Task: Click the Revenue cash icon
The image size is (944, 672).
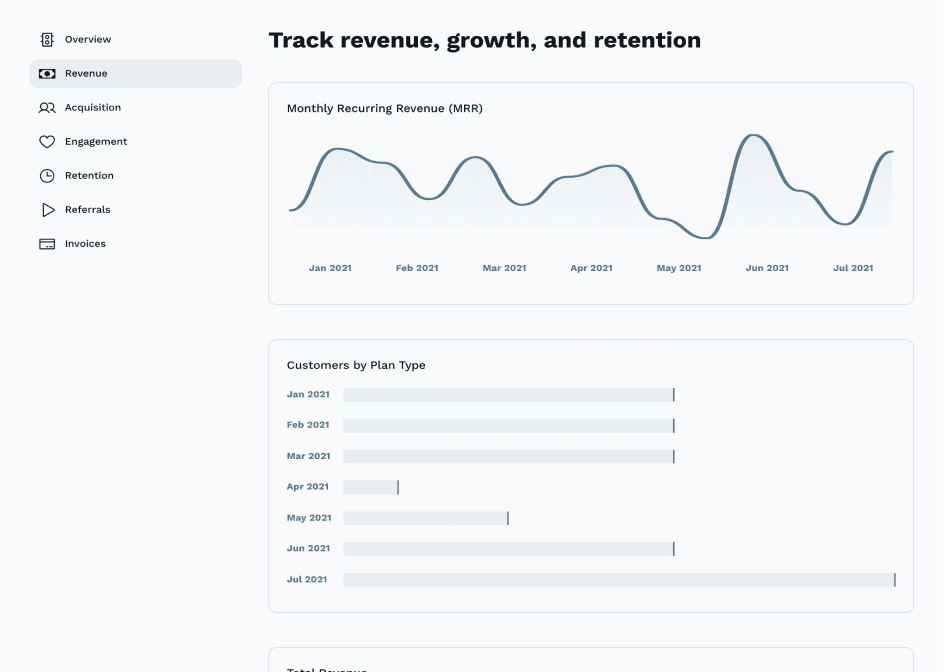Action: 47,74
